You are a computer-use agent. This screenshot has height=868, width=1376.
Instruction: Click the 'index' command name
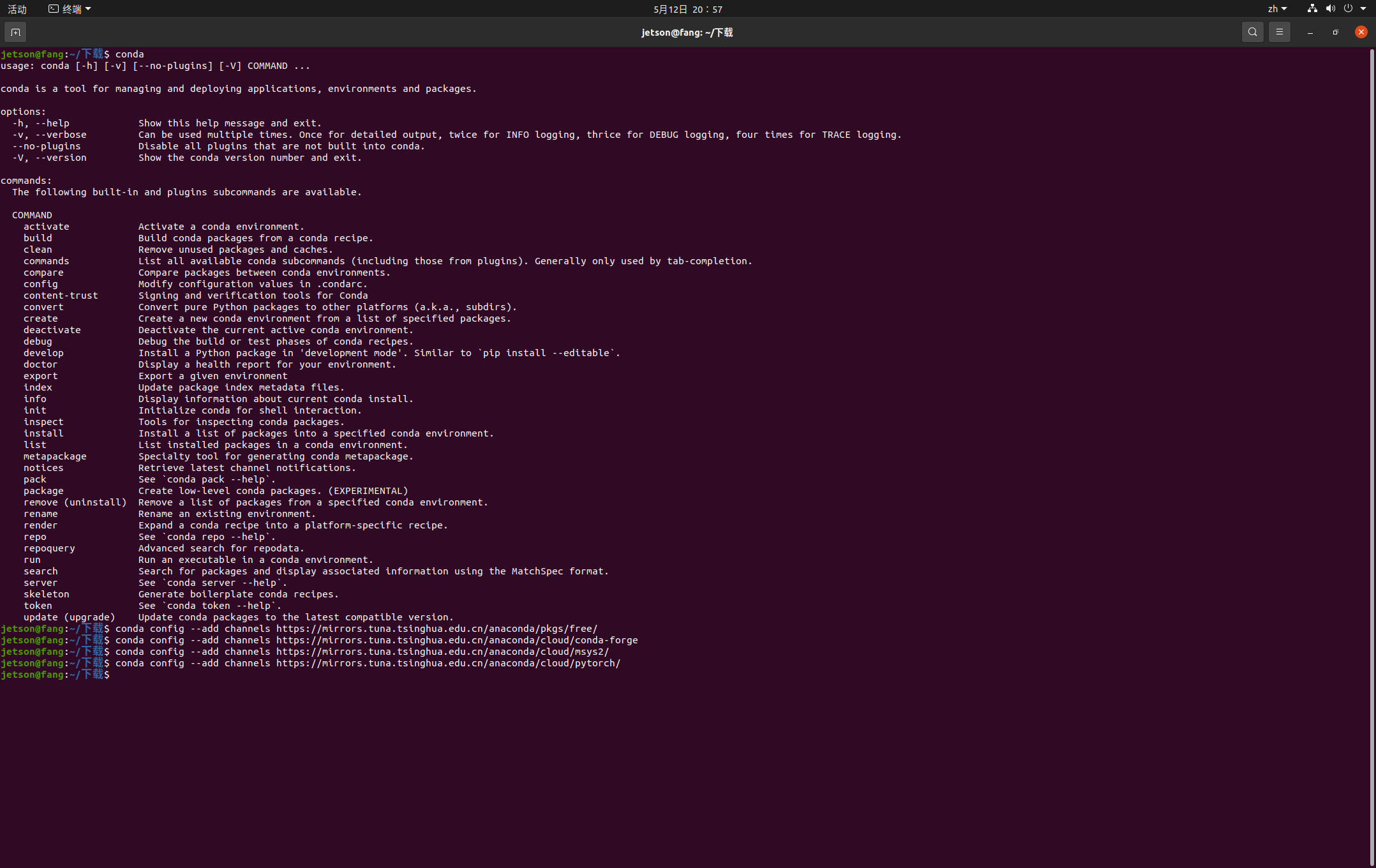pos(38,387)
